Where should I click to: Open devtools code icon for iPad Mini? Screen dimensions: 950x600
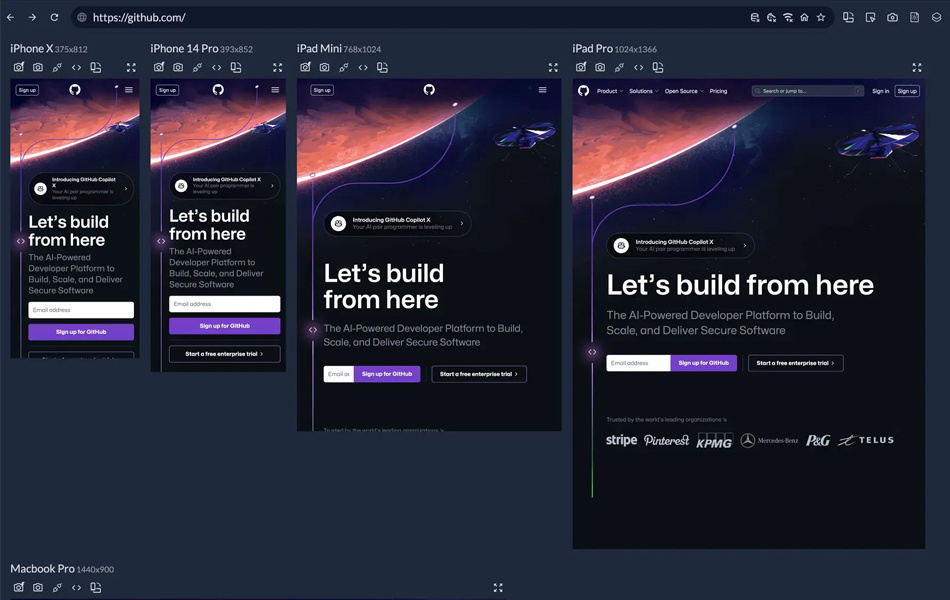[363, 67]
